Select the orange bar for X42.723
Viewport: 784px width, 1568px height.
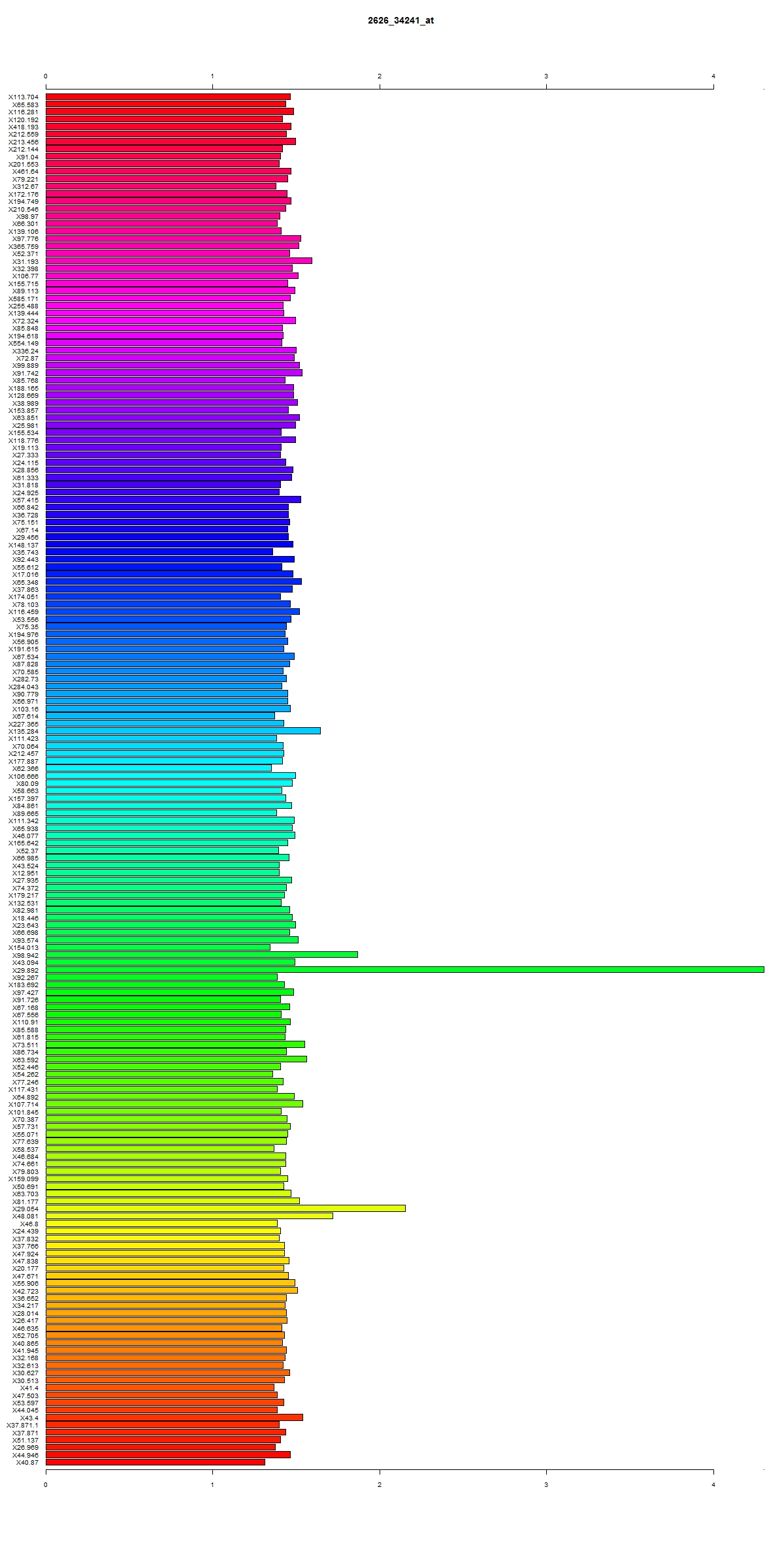(x=172, y=1290)
